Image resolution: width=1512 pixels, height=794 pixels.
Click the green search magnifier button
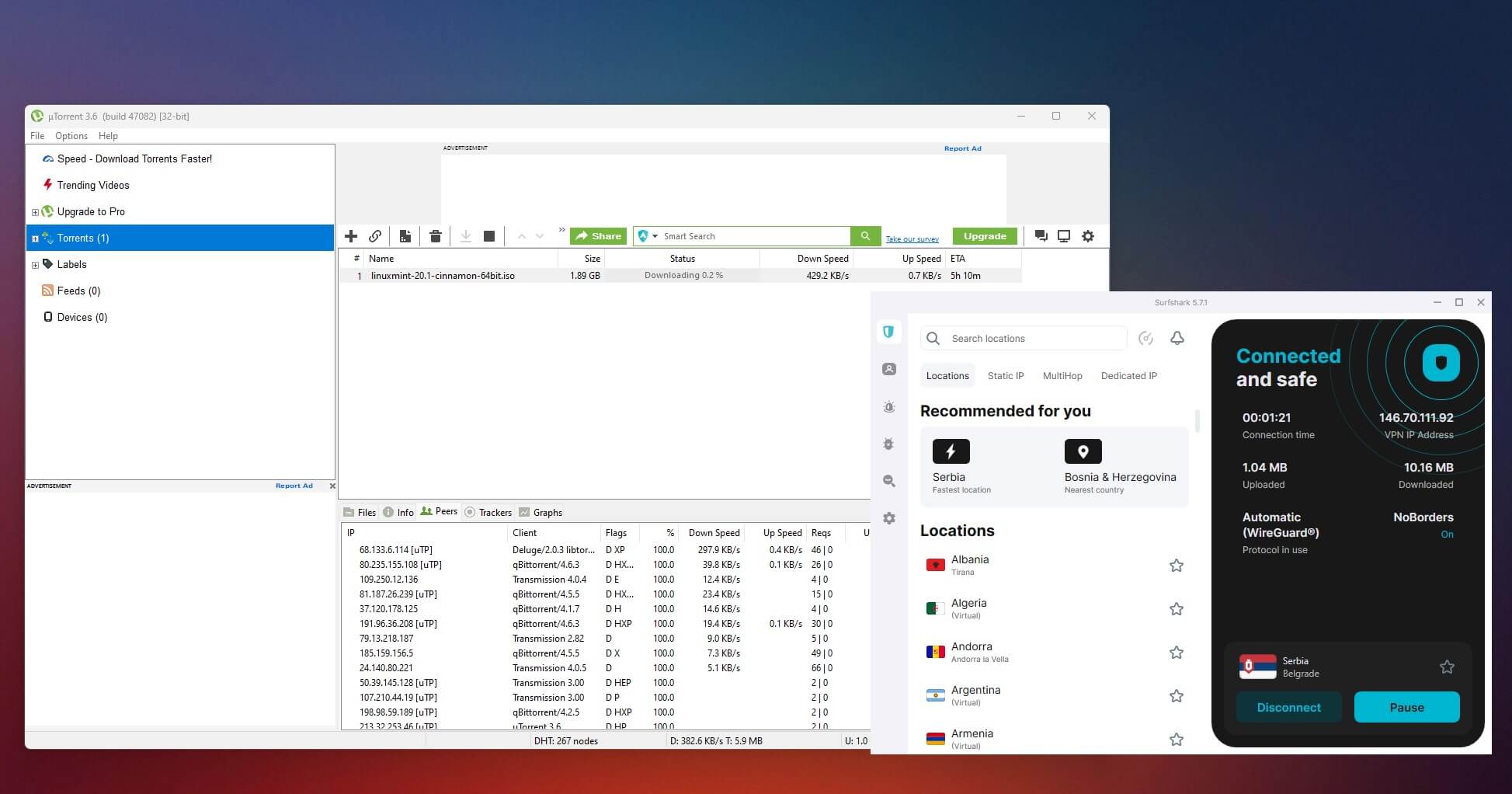point(865,236)
